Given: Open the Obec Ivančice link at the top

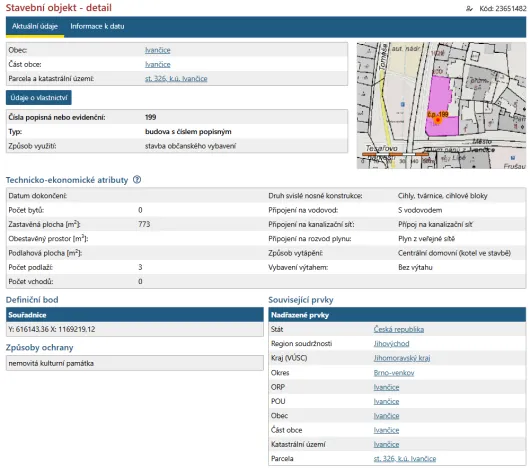Looking at the screenshot, I should click(x=158, y=50).
